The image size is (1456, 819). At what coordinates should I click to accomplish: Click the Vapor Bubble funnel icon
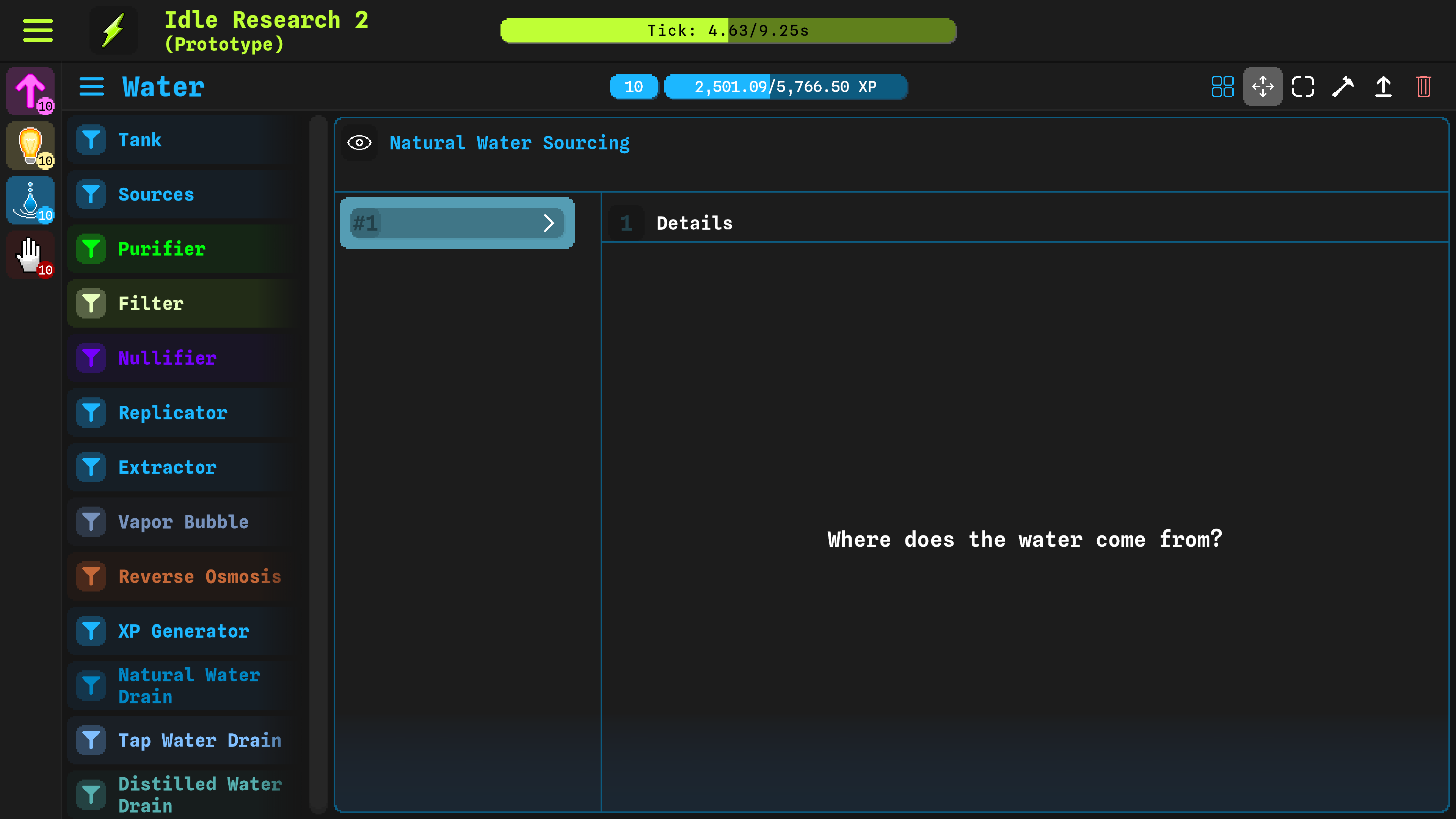click(91, 522)
